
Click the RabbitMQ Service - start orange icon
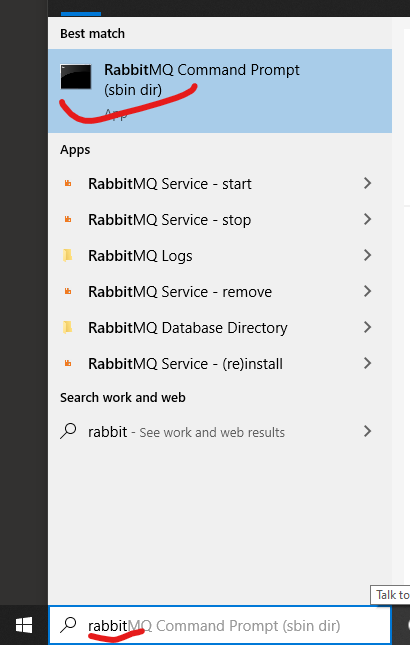[68, 183]
